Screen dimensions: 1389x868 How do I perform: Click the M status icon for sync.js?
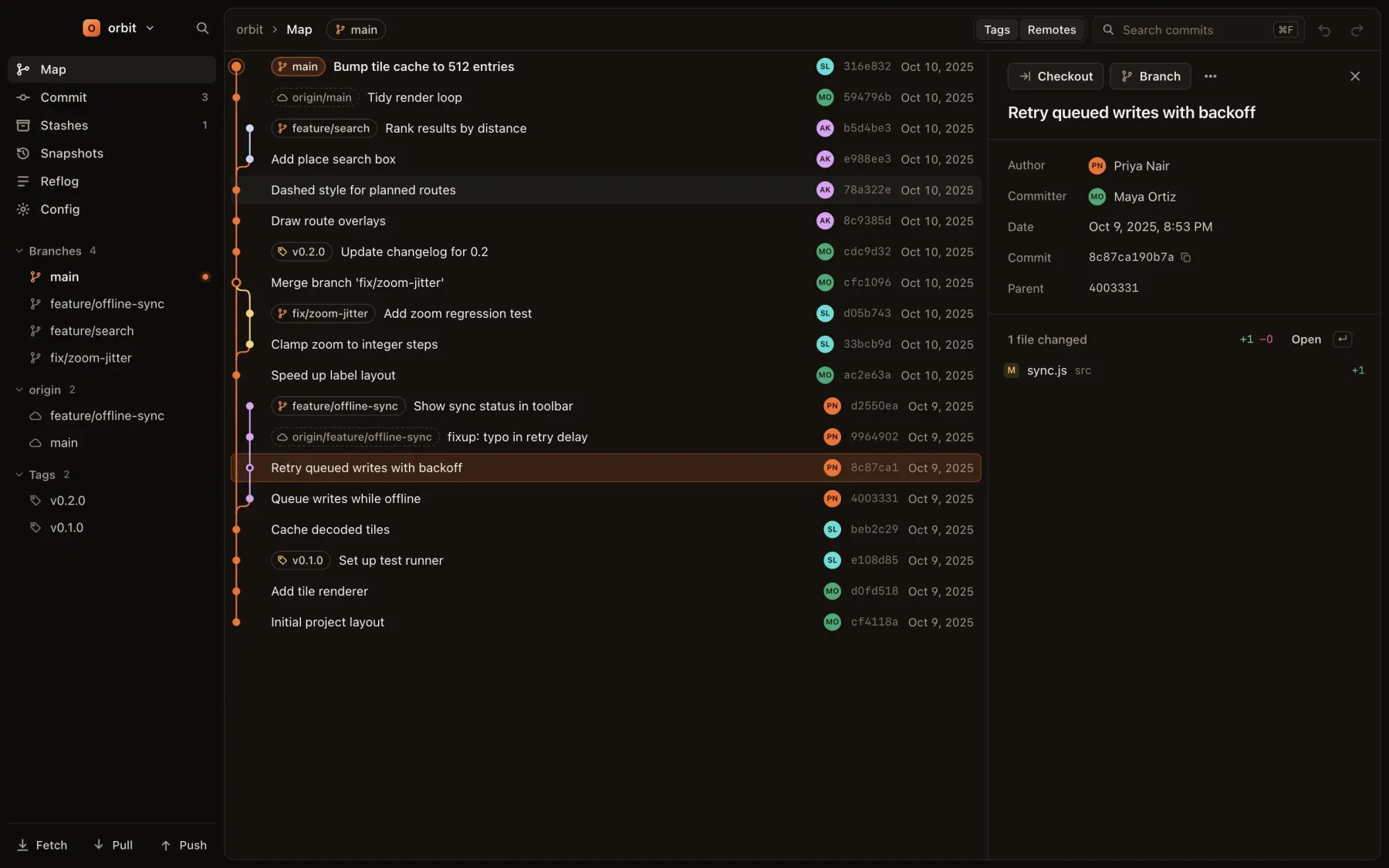pos(1011,370)
